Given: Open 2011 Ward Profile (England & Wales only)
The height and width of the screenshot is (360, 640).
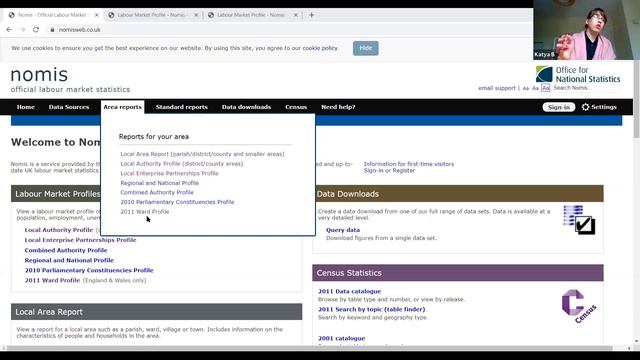Looking at the screenshot, I should (52, 280).
